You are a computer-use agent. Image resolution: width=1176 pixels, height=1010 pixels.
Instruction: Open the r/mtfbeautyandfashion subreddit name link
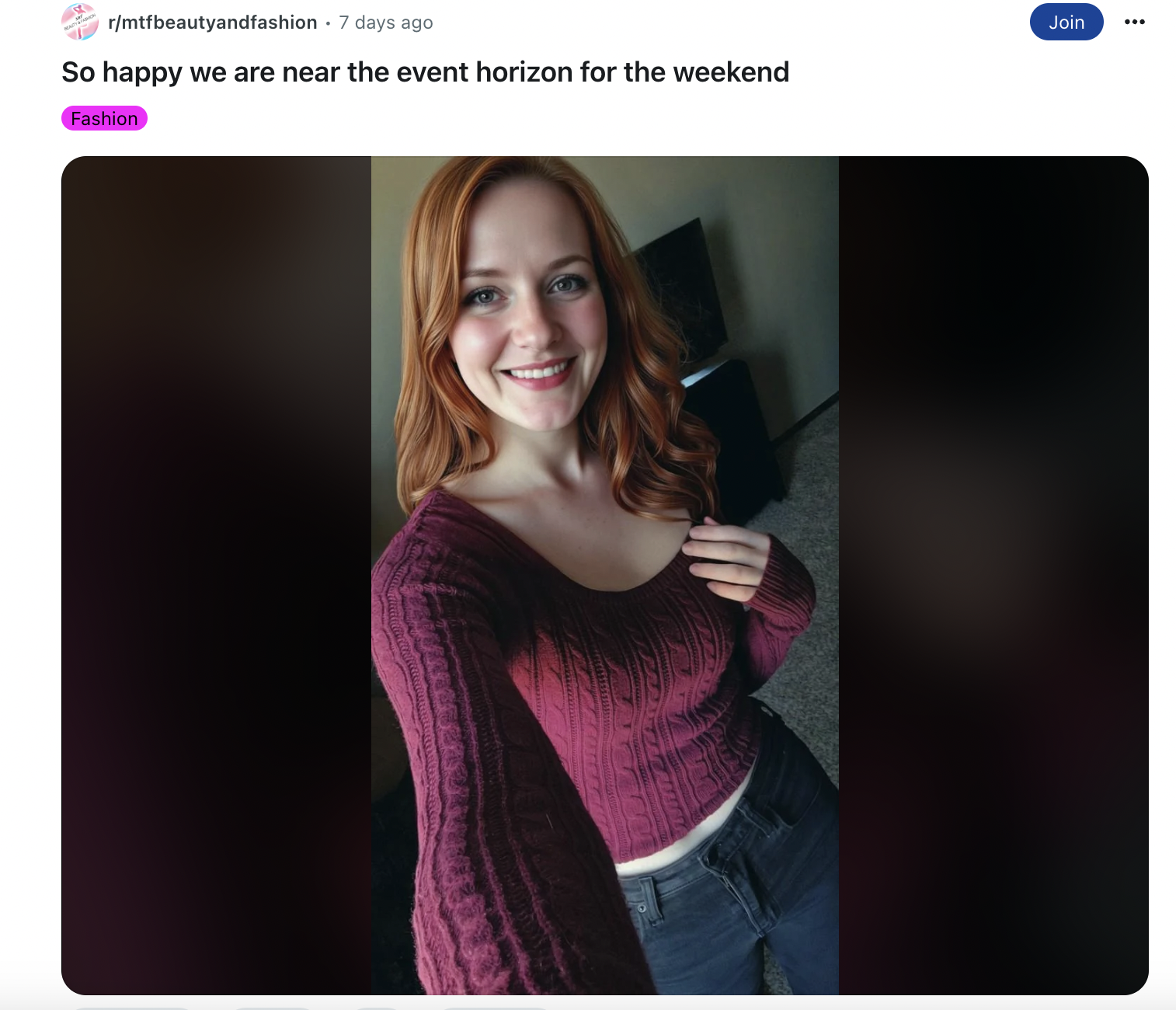213,23
